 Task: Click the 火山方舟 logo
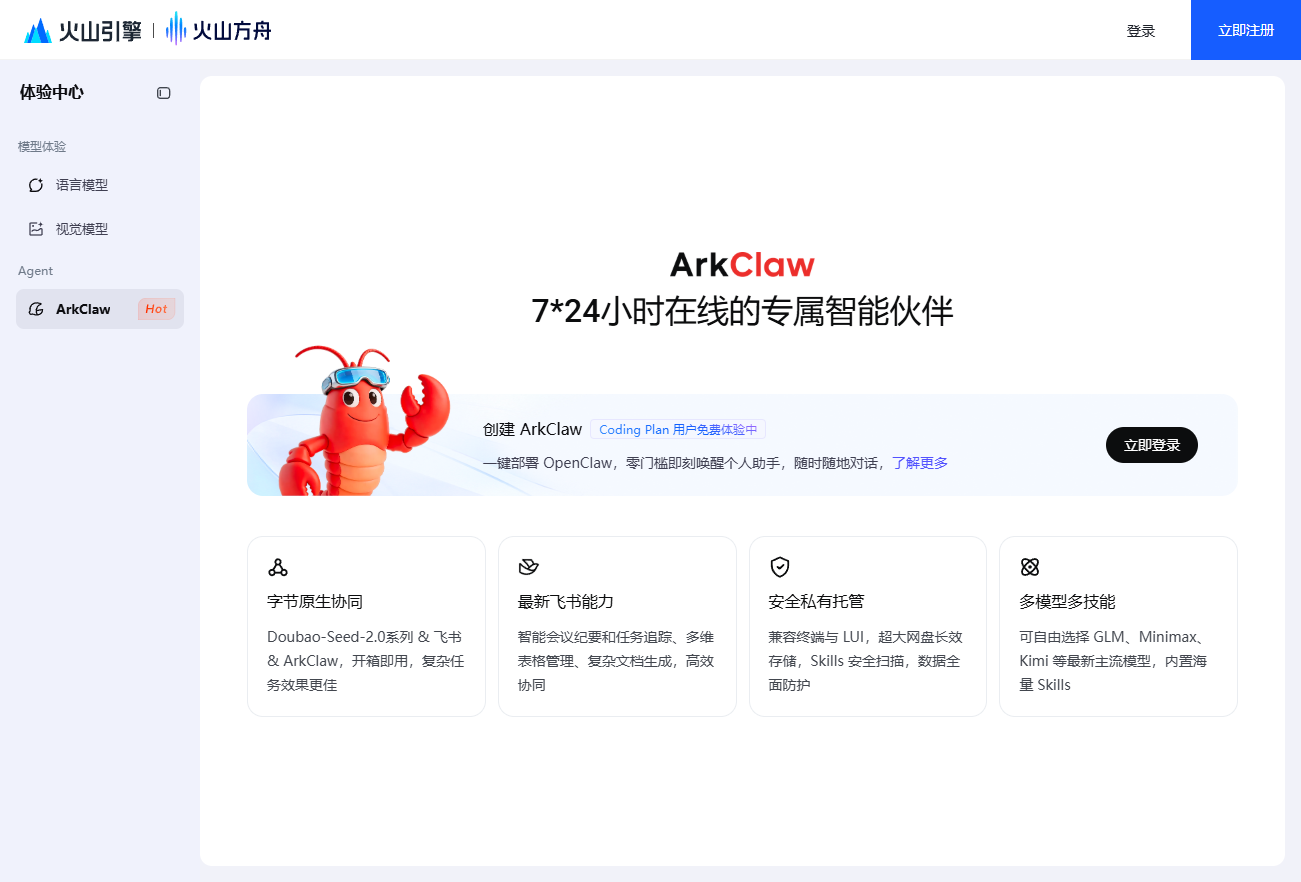[x=216, y=29]
